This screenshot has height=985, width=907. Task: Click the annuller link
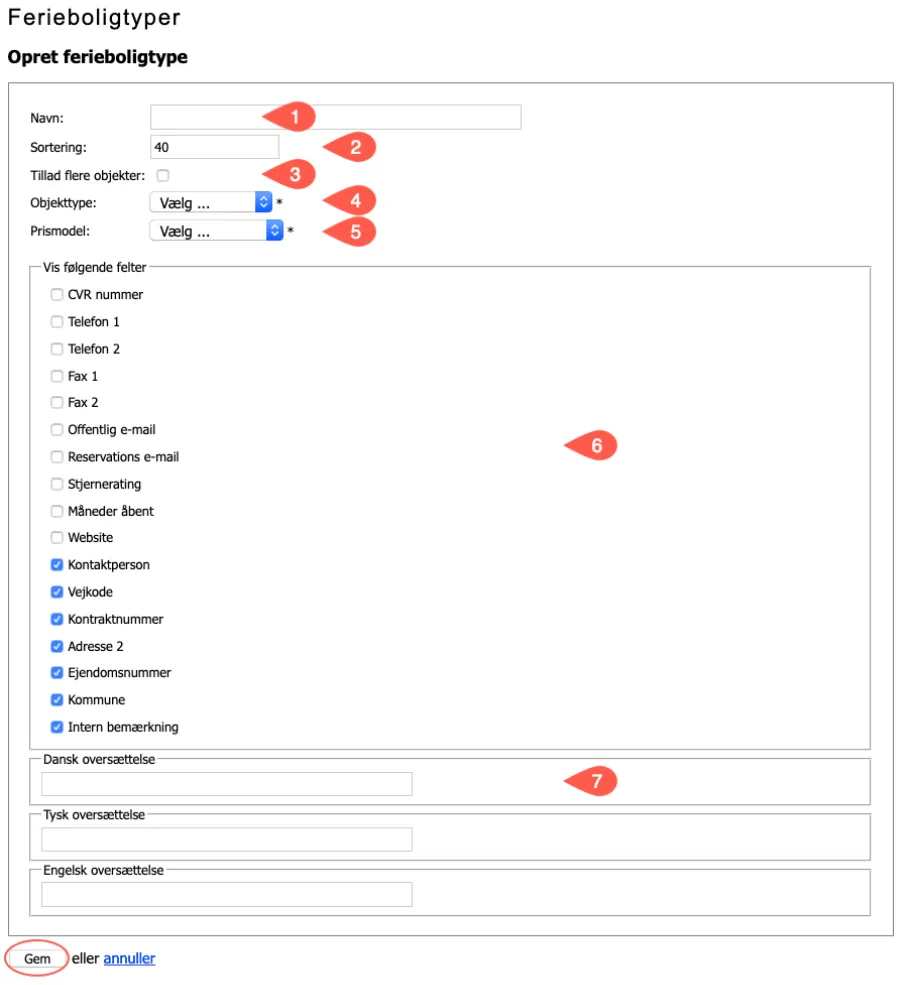[x=129, y=959]
